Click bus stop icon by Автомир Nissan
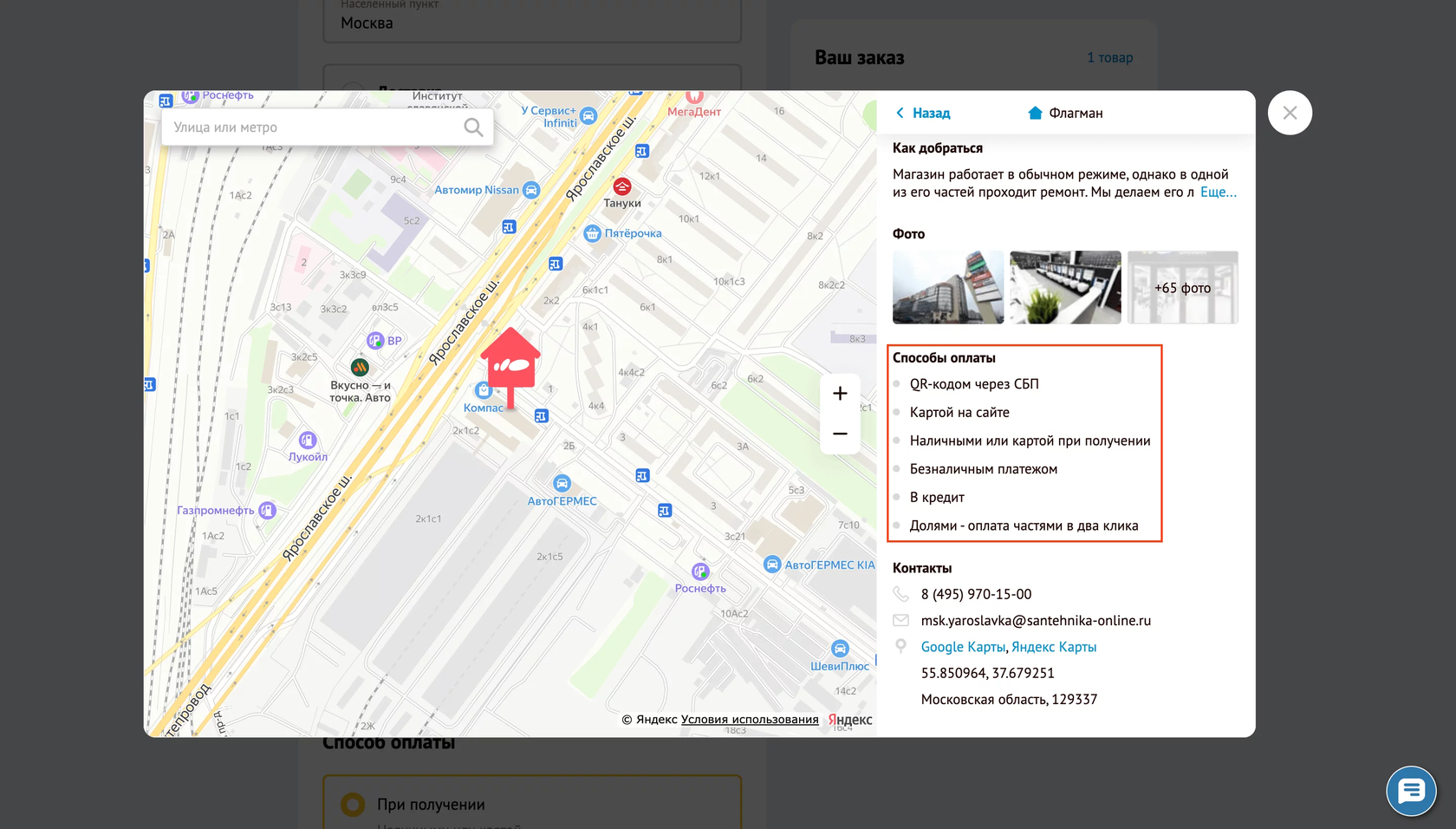1456x829 pixels. click(x=509, y=227)
